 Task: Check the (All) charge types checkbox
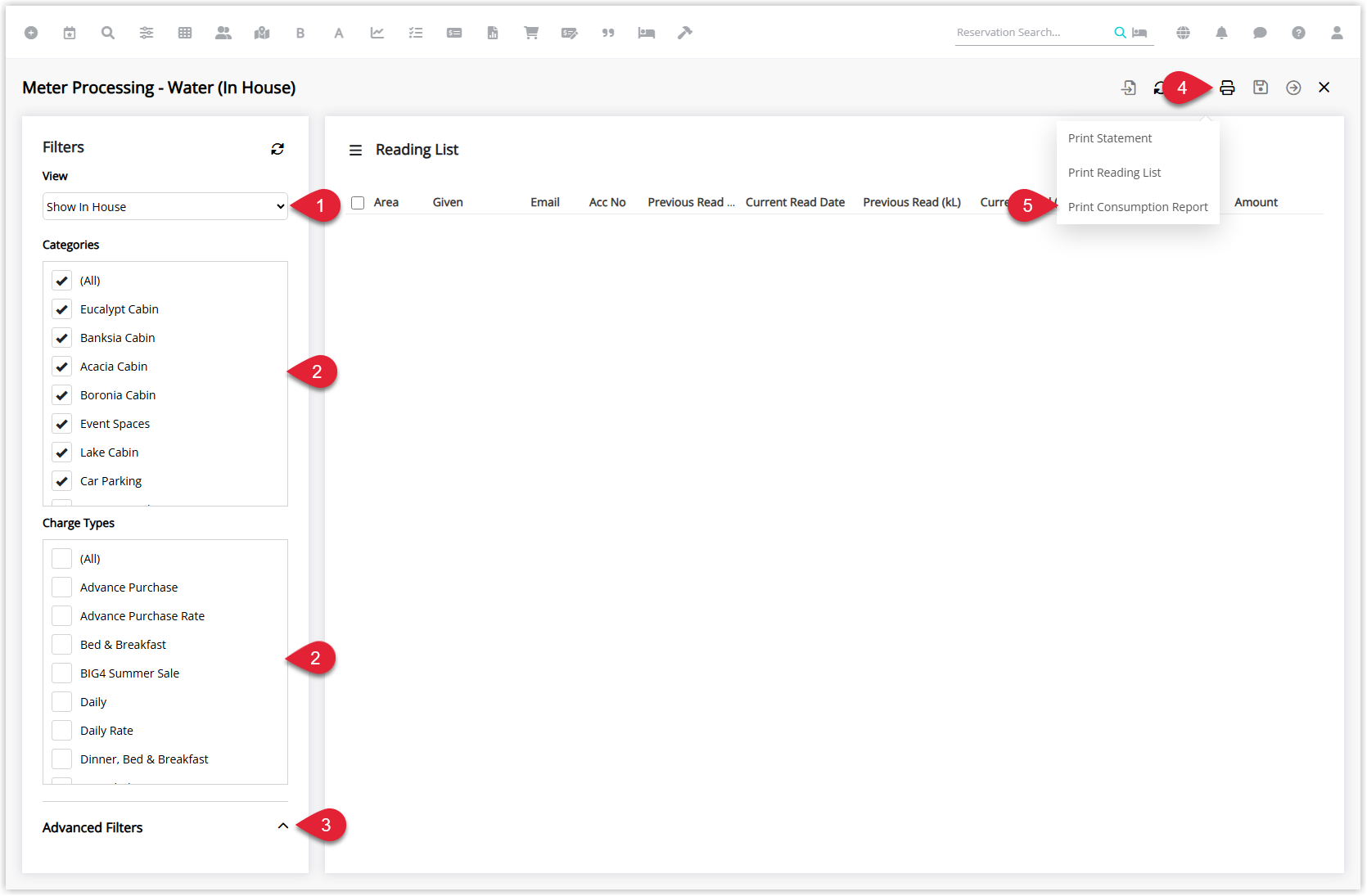(62, 559)
